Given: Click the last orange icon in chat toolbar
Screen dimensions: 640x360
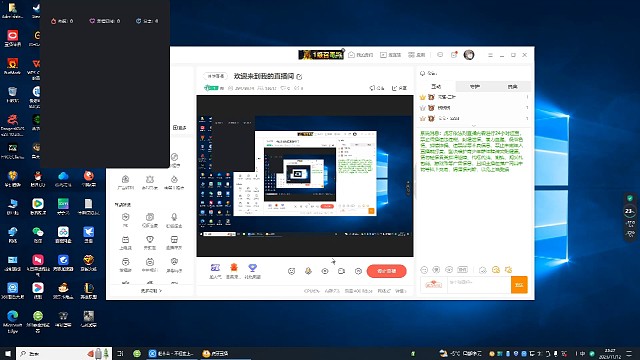Looking at the screenshot, I should [509, 270].
